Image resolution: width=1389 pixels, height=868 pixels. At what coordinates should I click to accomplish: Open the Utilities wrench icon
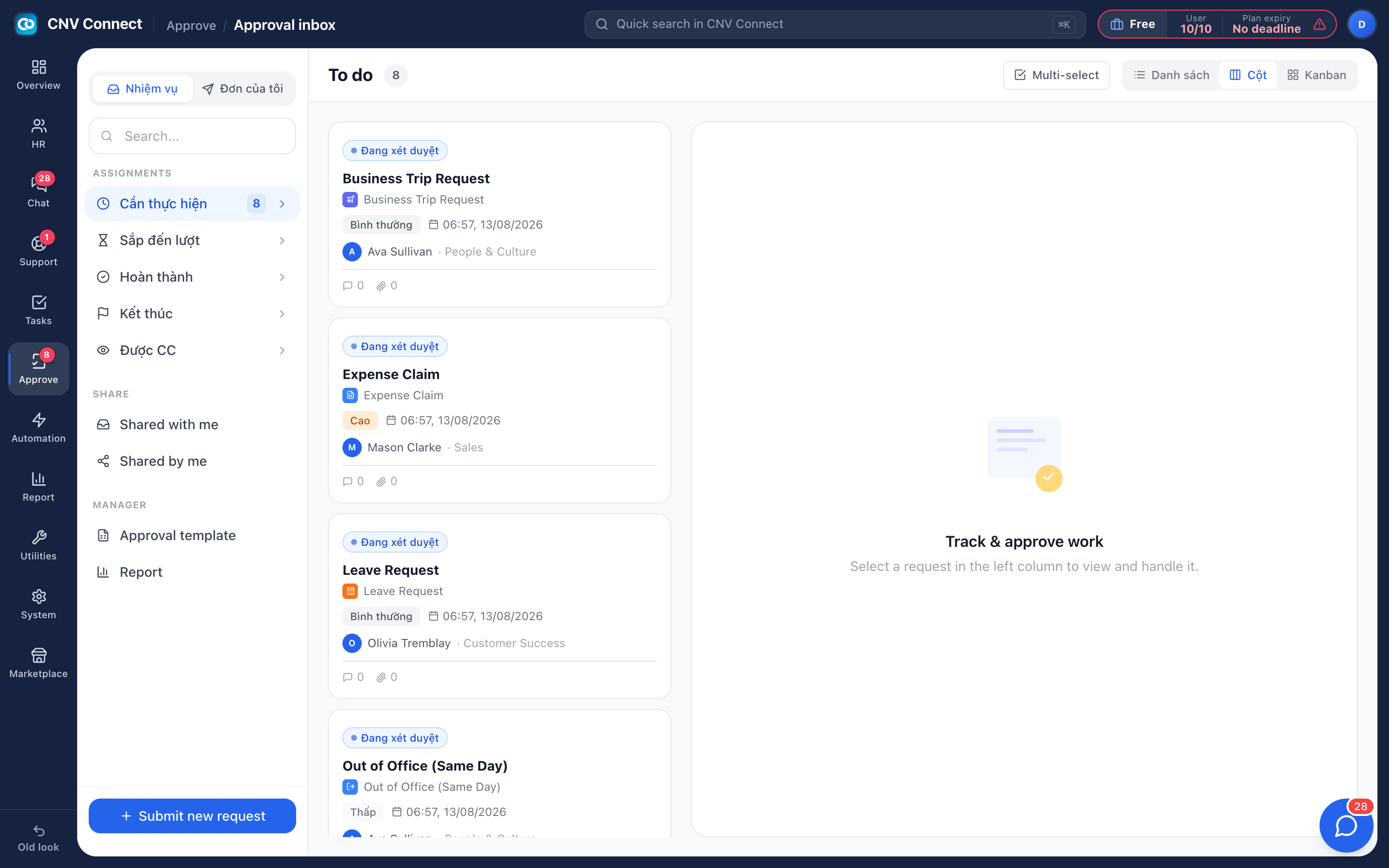point(39,546)
